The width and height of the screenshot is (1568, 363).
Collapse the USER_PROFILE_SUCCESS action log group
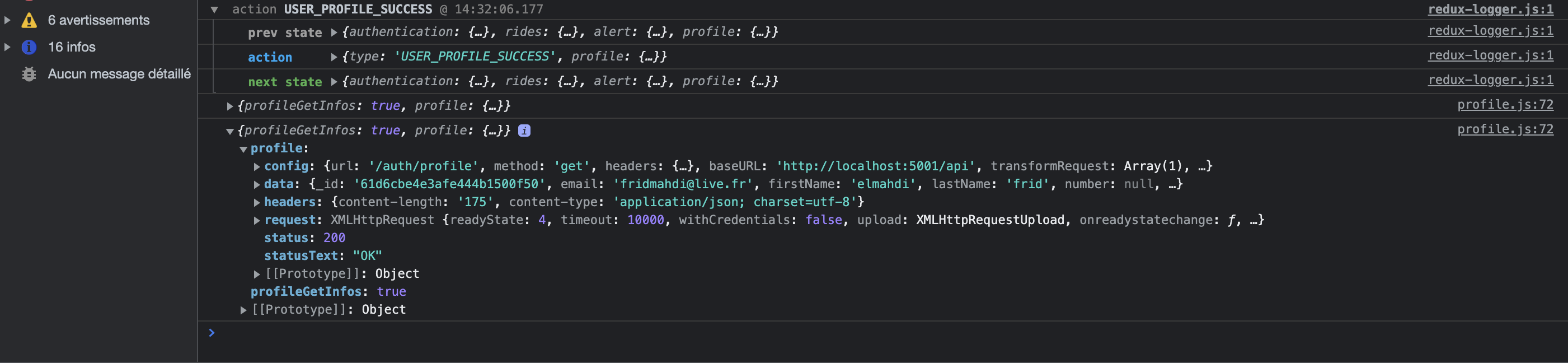tap(214, 10)
